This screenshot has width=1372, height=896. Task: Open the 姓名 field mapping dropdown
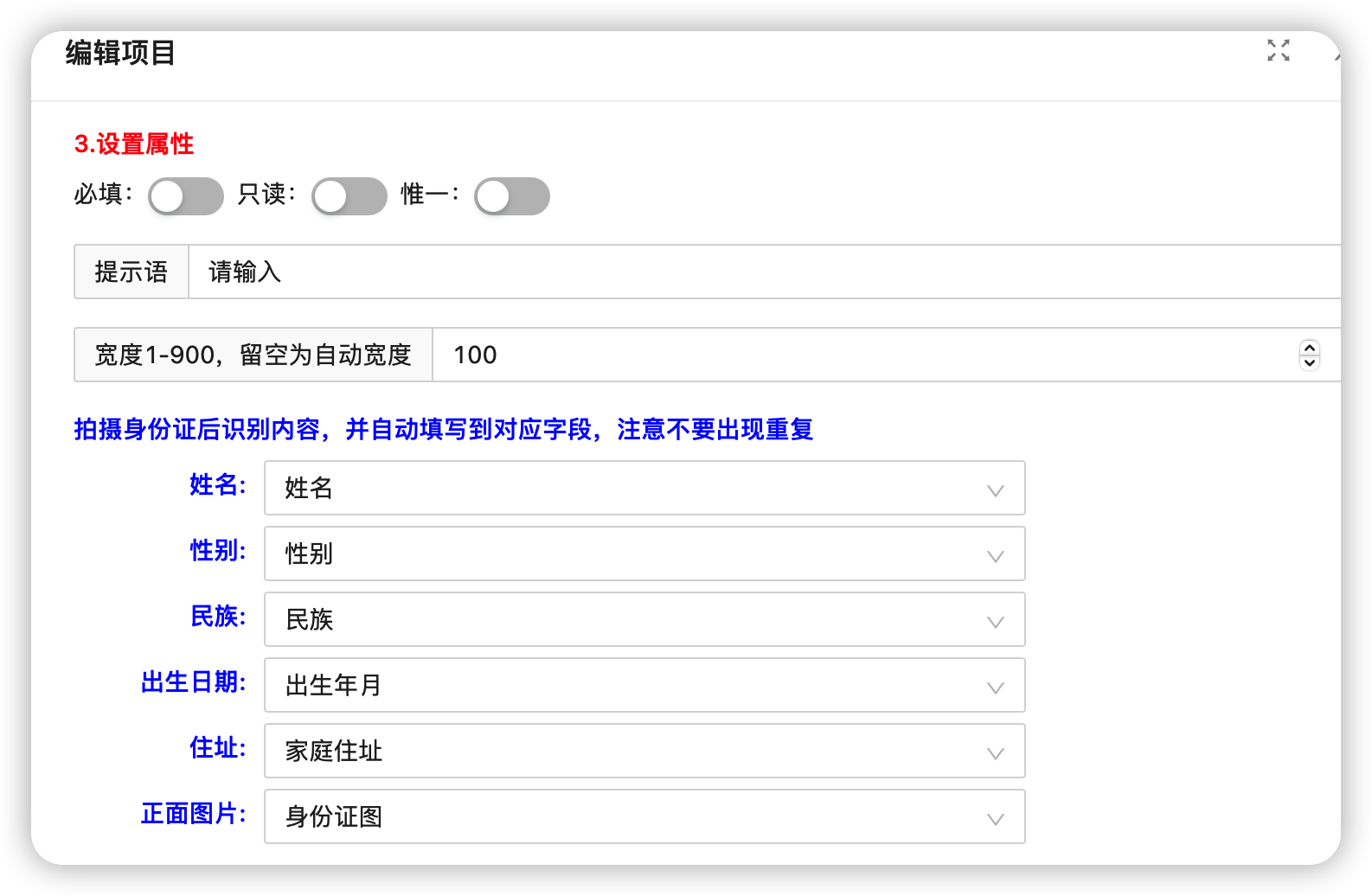(644, 488)
